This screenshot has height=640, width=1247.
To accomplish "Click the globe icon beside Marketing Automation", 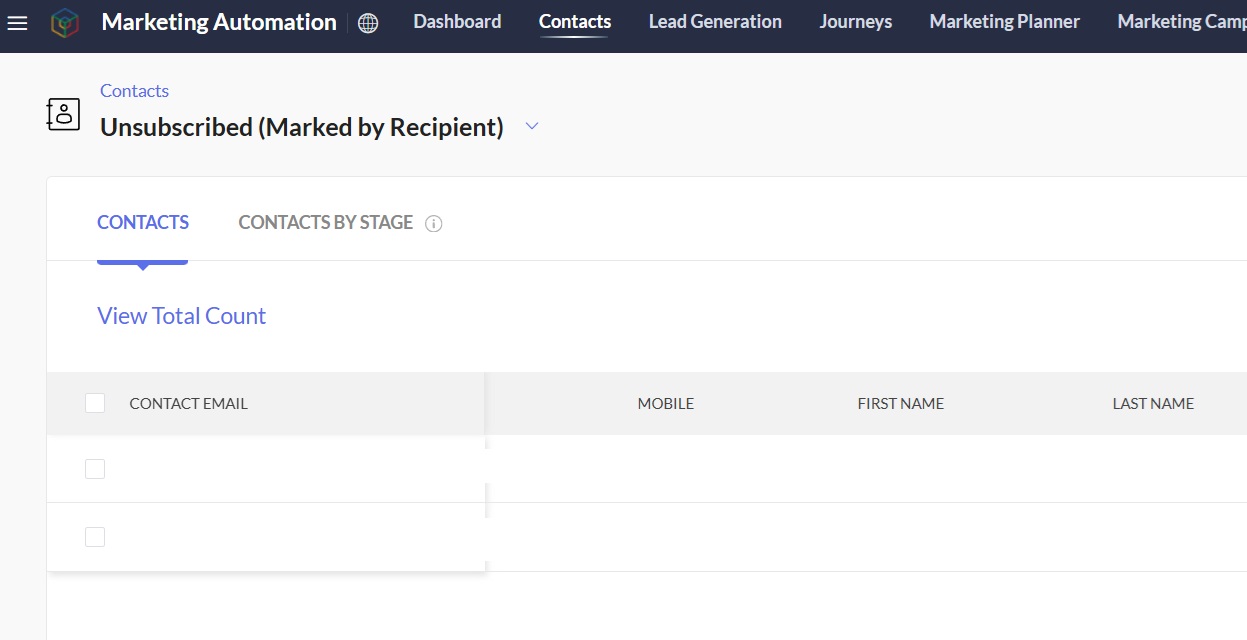I will tap(368, 23).
